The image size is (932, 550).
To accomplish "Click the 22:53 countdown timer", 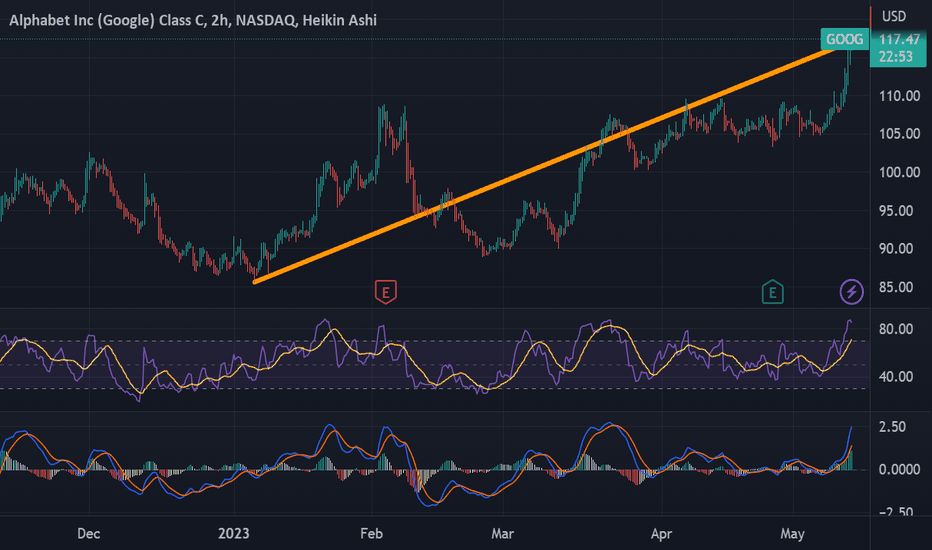I will 896,57.
